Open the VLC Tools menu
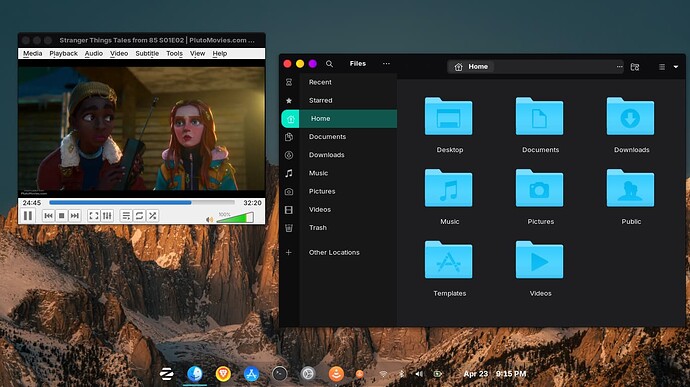This screenshot has width=690, height=387. (x=174, y=53)
